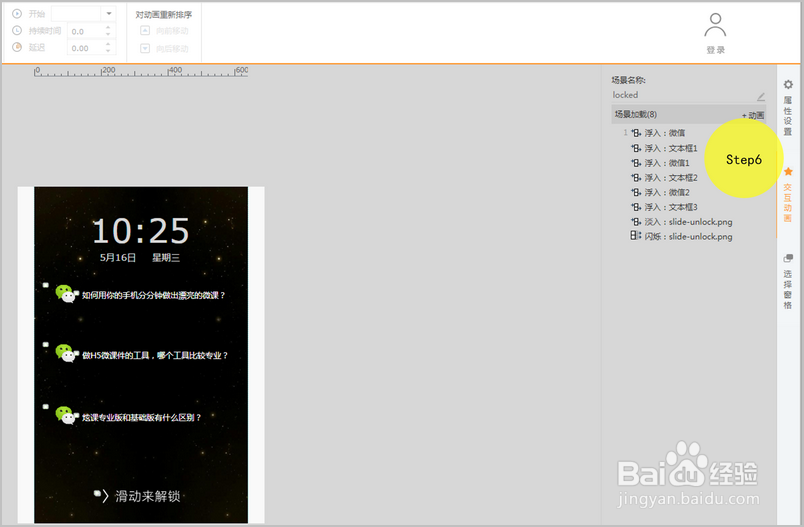Click the 持续时间 duration value field

pyautogui.click(x=86, y=31)
